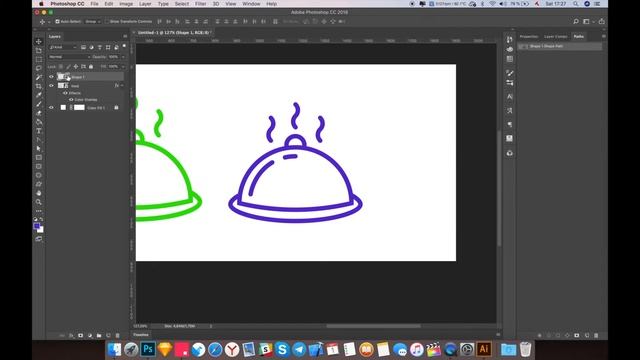This screenshot has height=360, width=640.
Task: Hide the Shape 1 layer
Action: click(x=51, y=77)
